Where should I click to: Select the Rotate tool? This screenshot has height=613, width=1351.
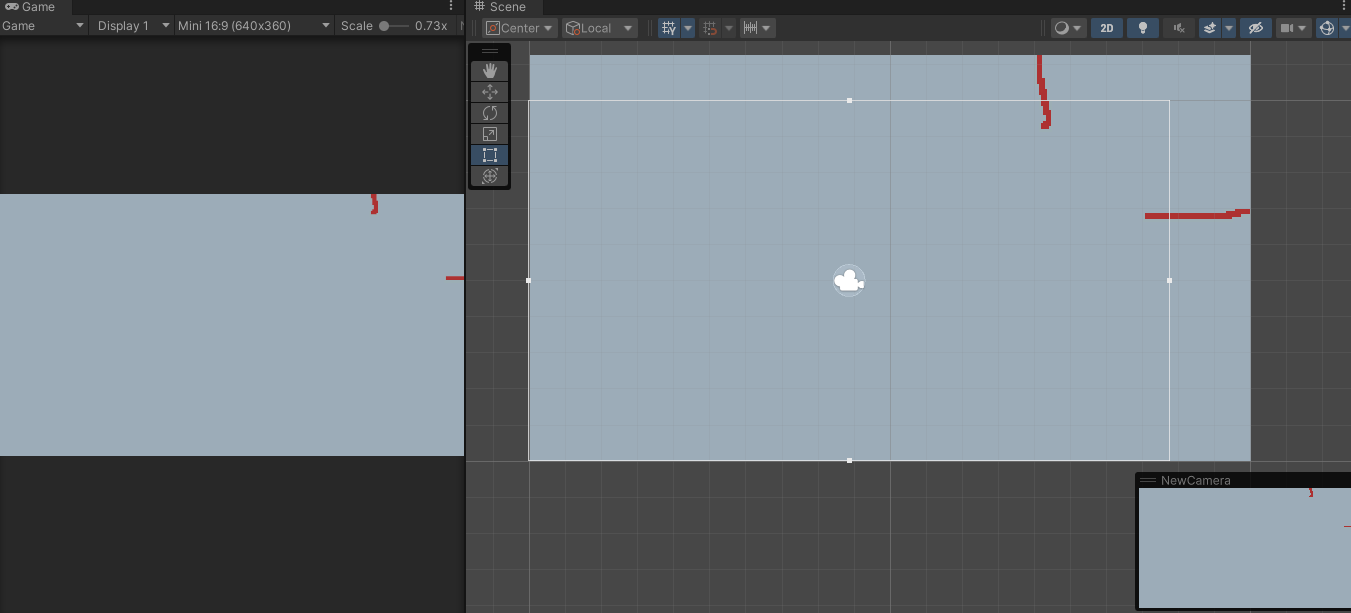[489, 112]
